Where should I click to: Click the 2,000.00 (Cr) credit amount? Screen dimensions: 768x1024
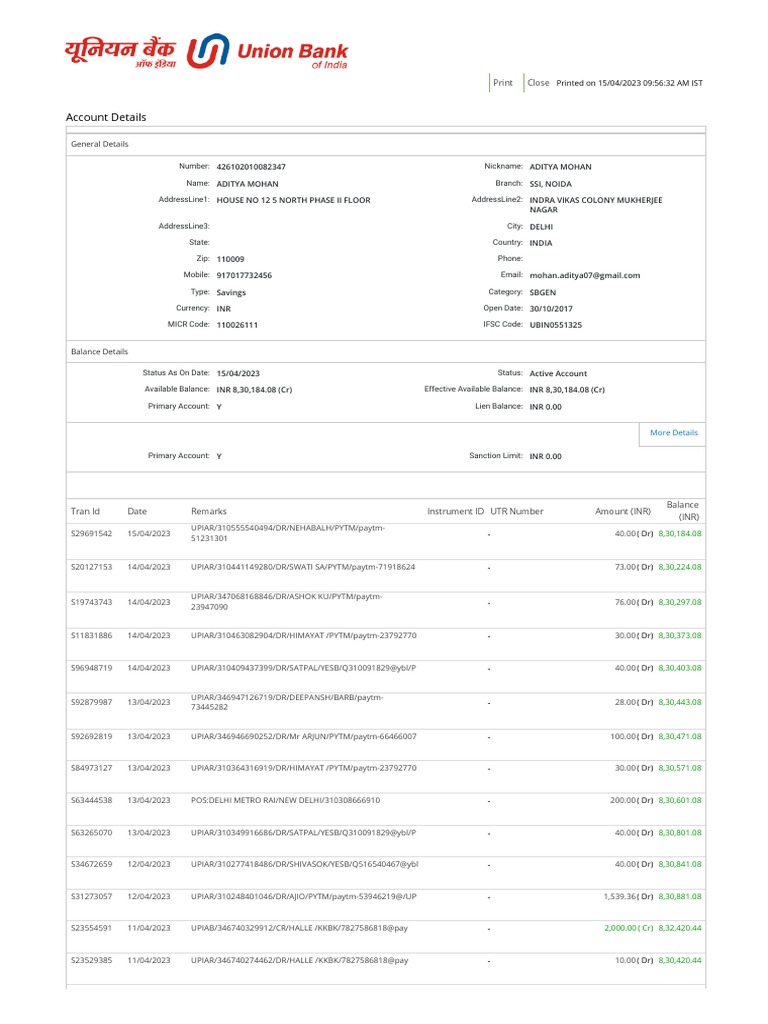(628, 928)
